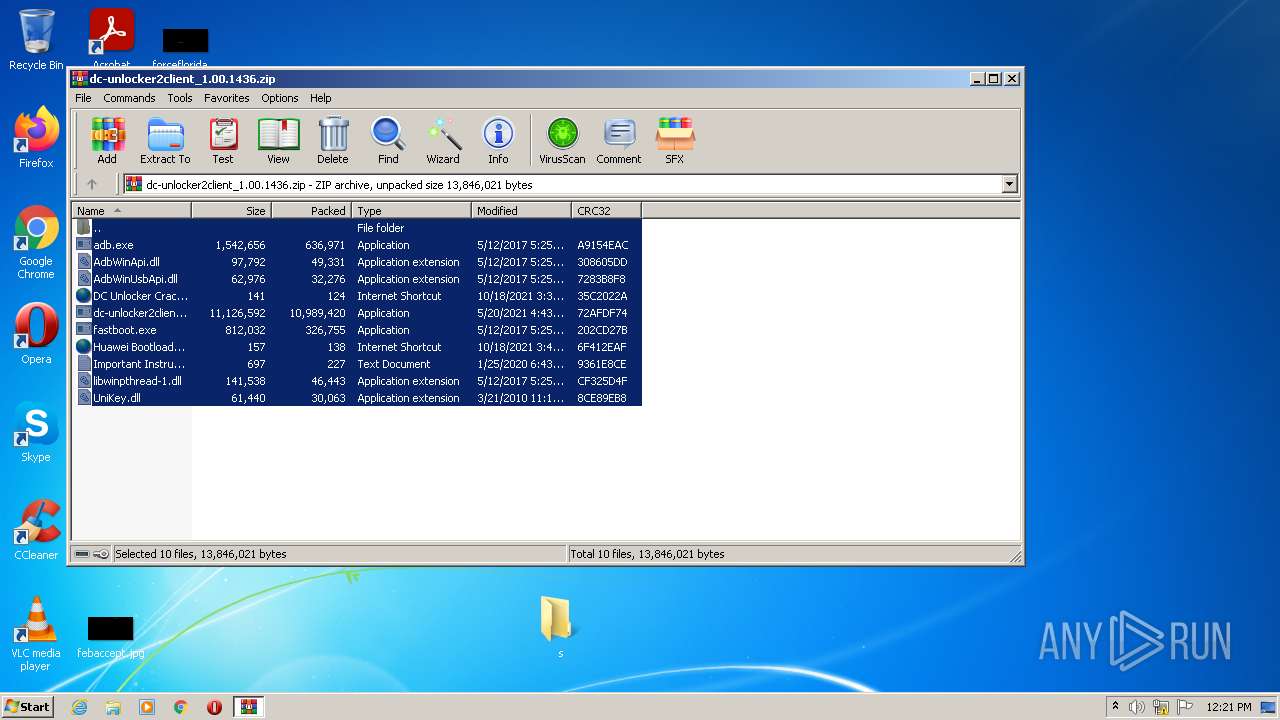Click the SFX toolbar icon
Screen dimensions: 1280x720
[x=675, y=140]
